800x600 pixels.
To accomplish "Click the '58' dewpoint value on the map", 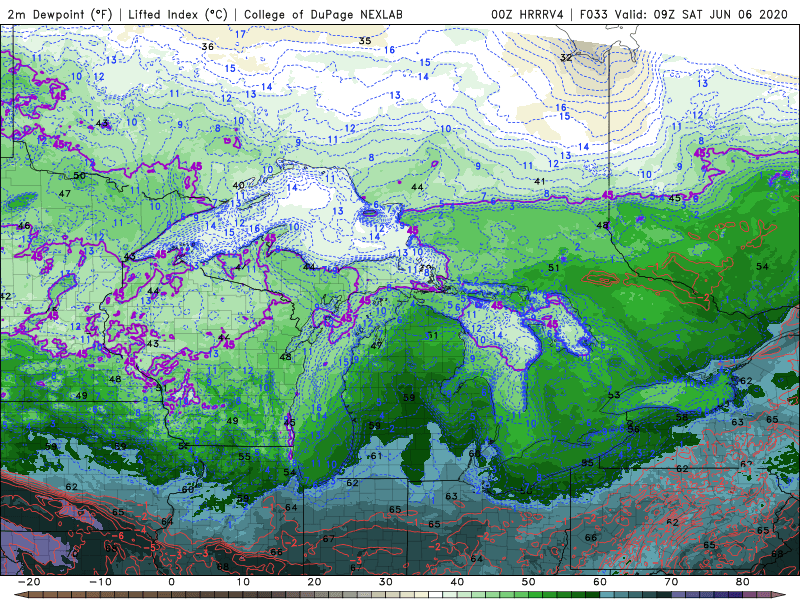I will [682, 417].
